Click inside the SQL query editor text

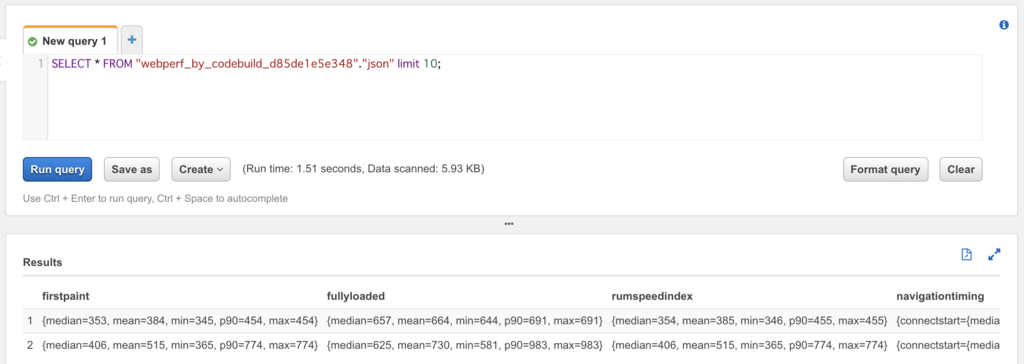tap(246, 65)
